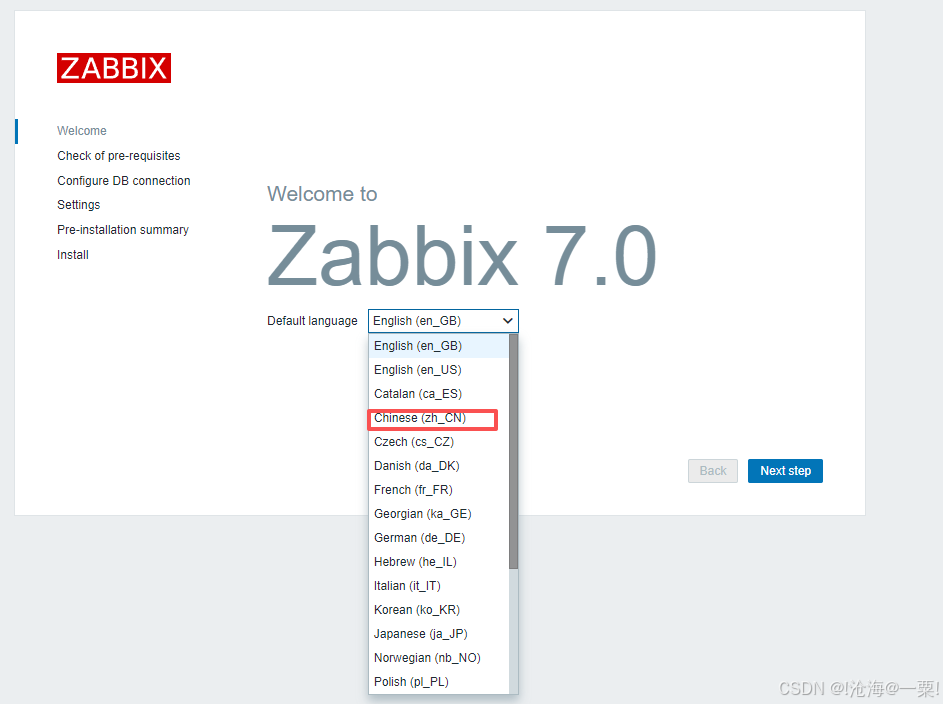Pick French (fr_FR) from the list

[439, 491]
